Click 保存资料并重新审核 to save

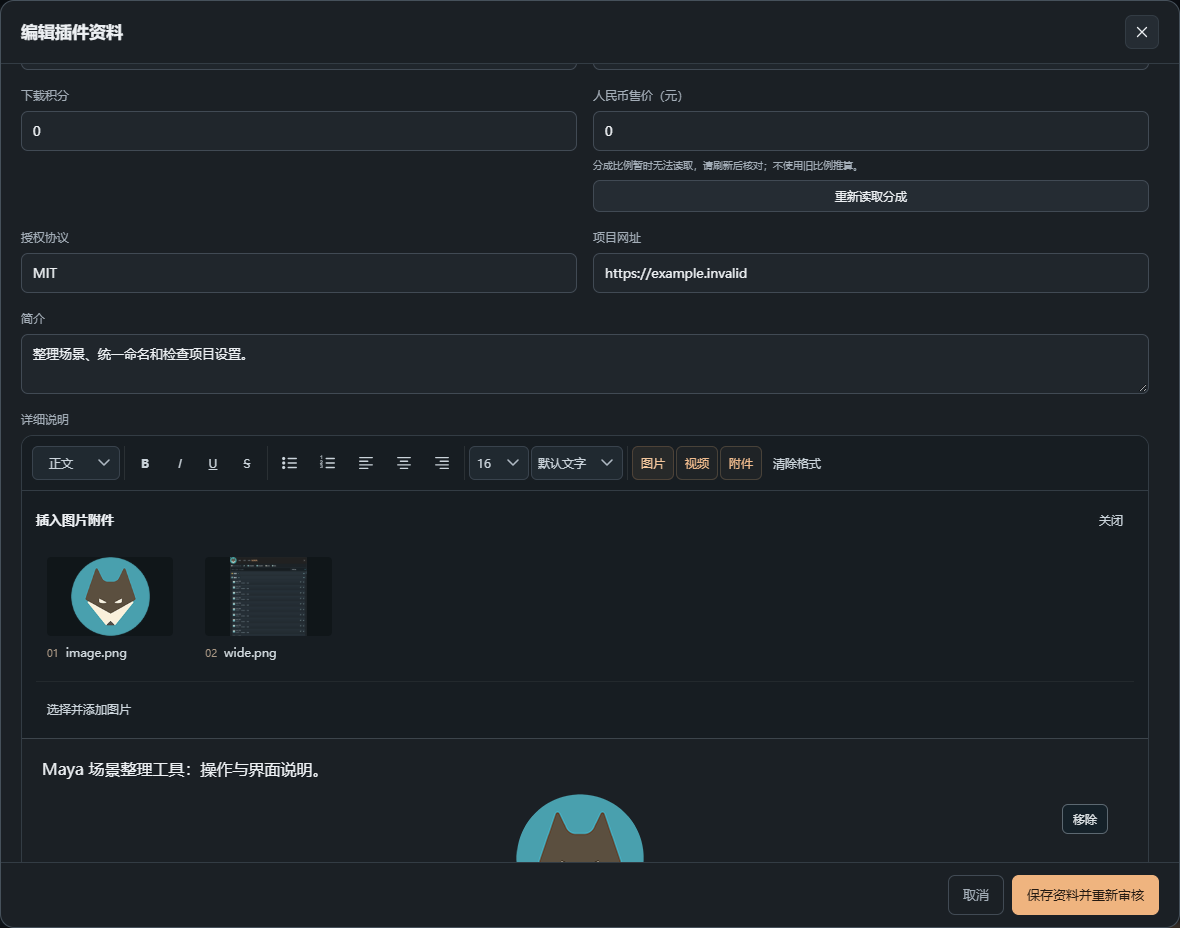pos(1085,895)
